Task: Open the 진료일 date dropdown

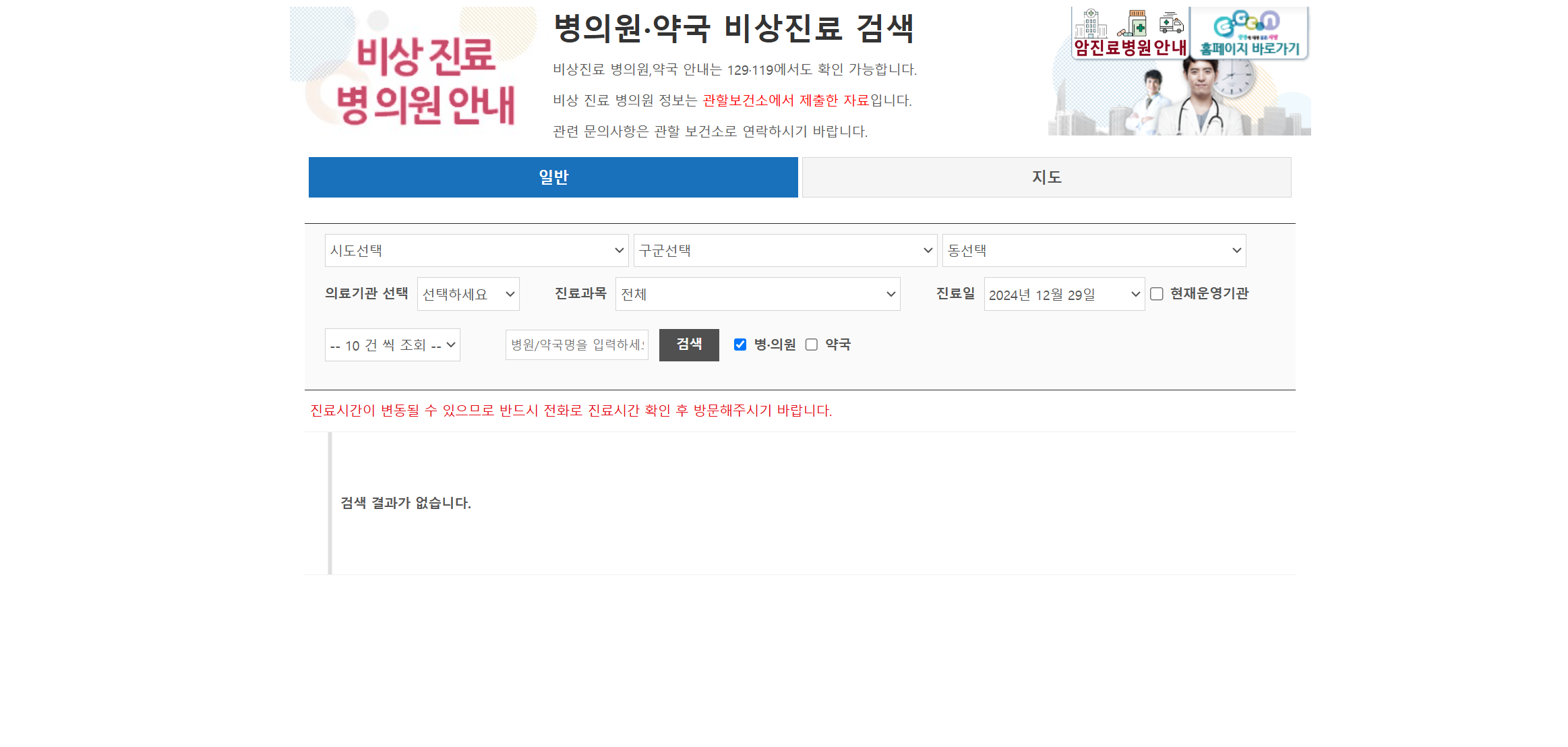Action: pos(1064,294)
